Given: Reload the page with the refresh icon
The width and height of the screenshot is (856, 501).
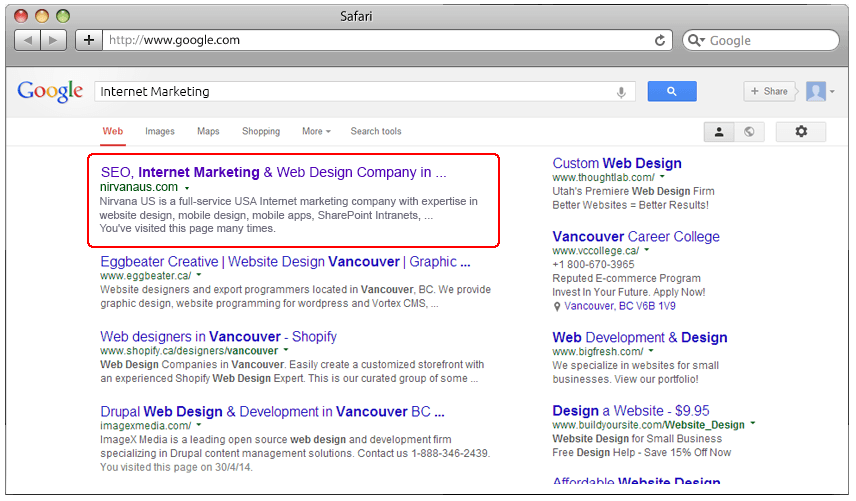Looking at the screenshot, I should pos(660,40).
